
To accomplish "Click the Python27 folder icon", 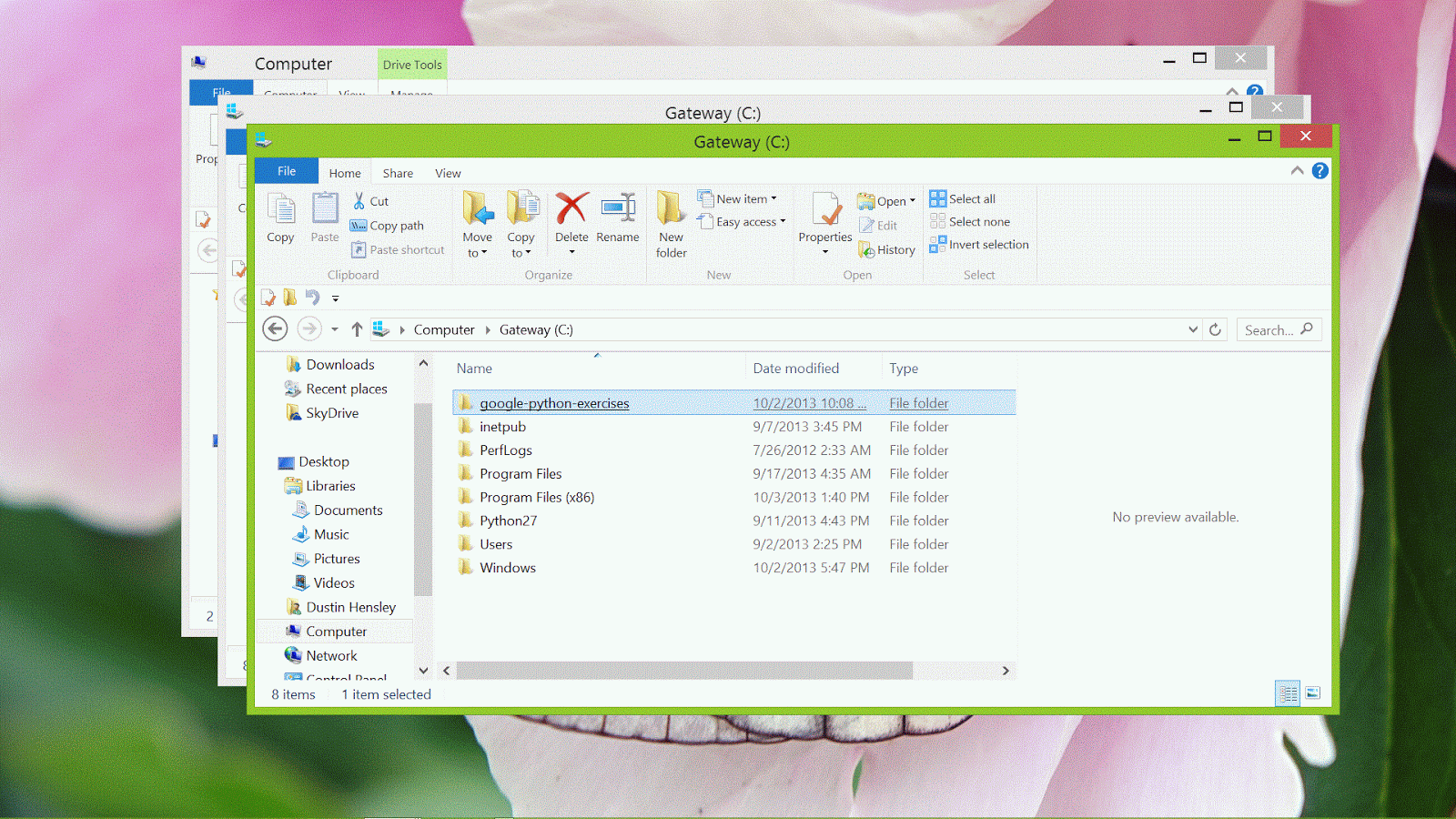I will (466, 521).
